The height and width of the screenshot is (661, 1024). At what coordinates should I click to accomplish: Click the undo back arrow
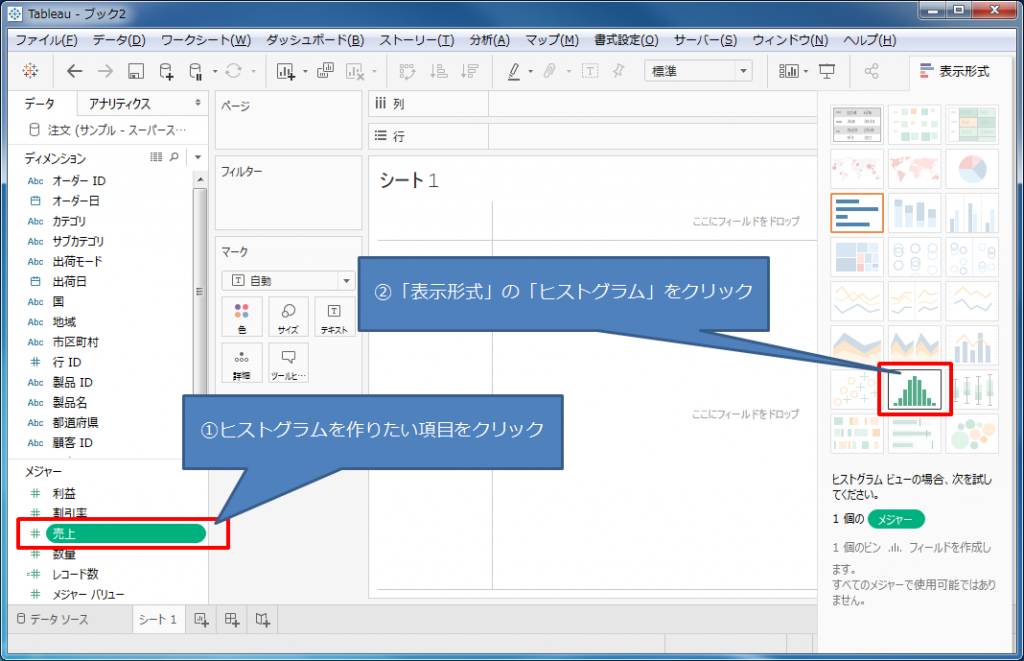pos(77,71)
